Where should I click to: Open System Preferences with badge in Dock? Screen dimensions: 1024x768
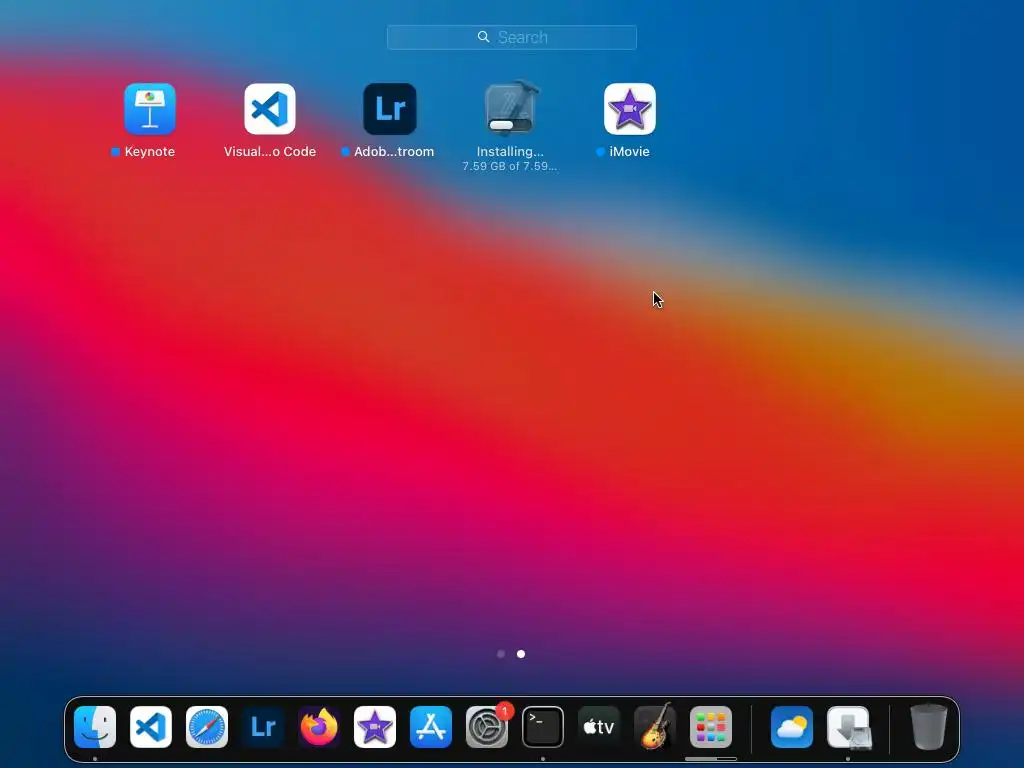tap(487, 727)
